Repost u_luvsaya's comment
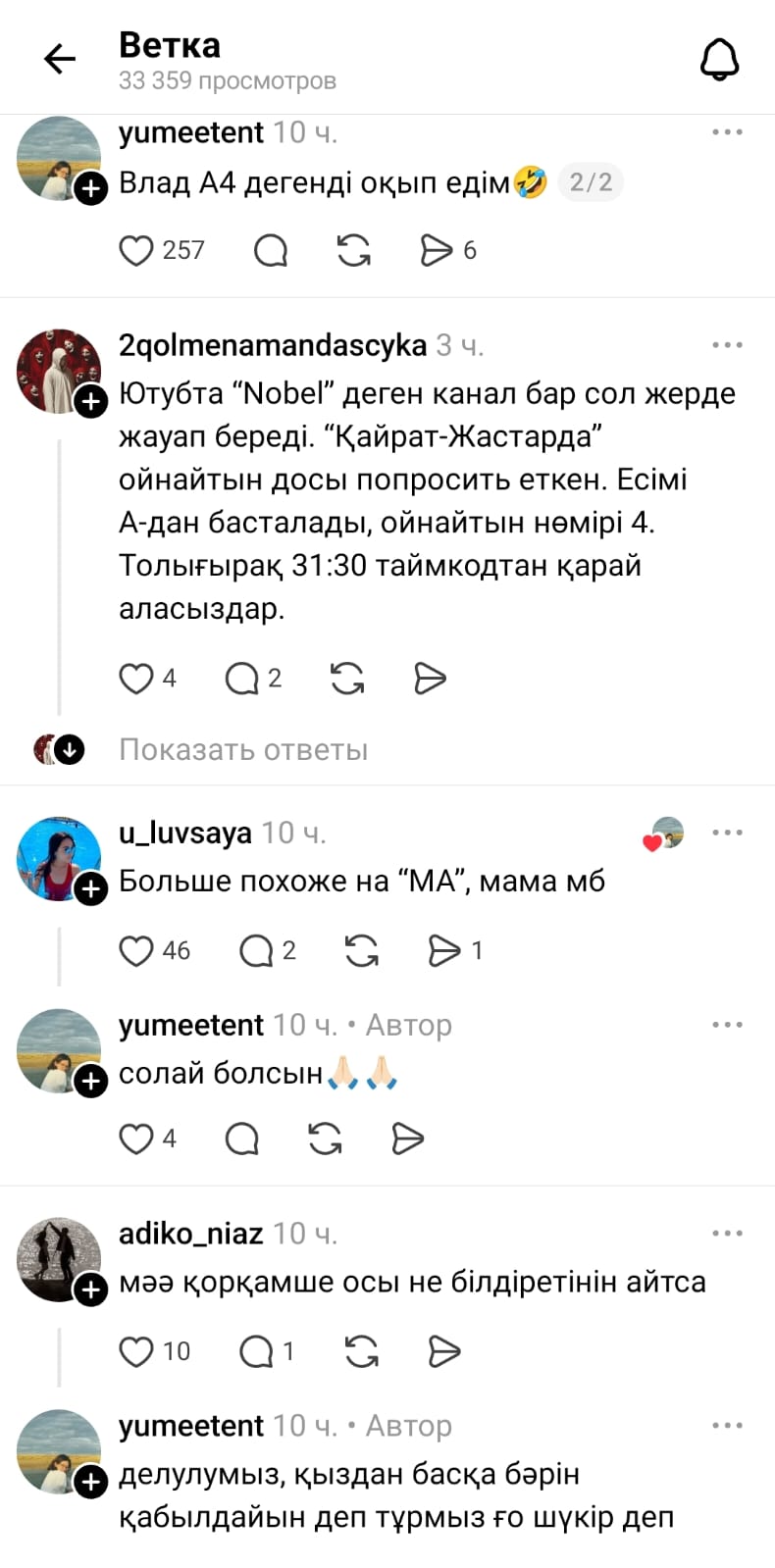Image resolution: width=775 pixels, height=1568 pixels. click(361, 951)
